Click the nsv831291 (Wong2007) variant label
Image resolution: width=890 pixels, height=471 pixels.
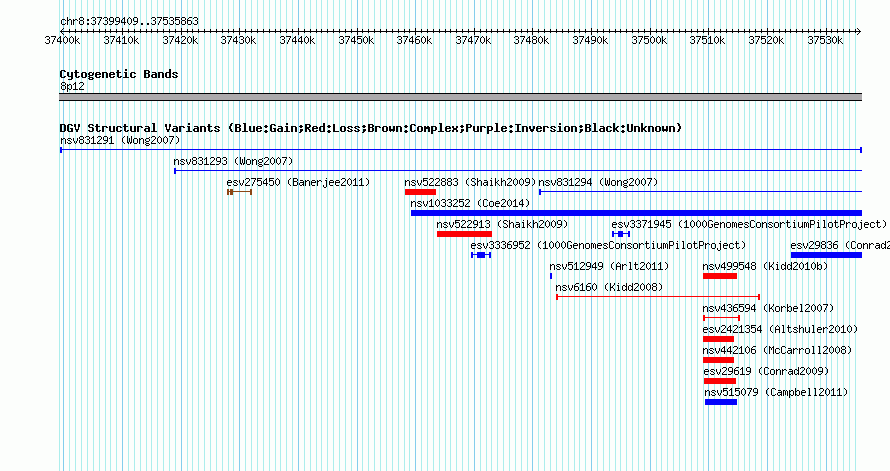pos(120,140)
